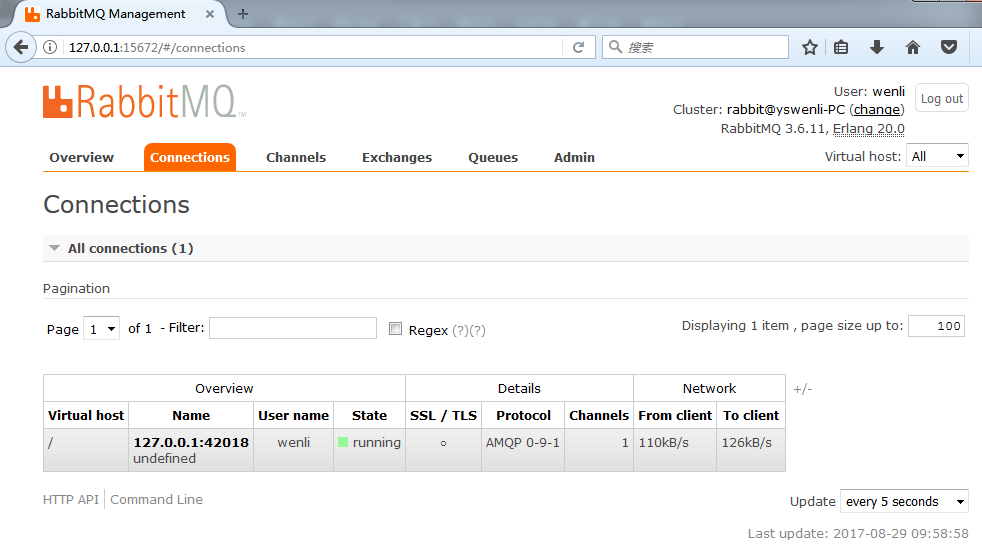Focus the Filter input field
Screen dimensions: 982x553
293,328
